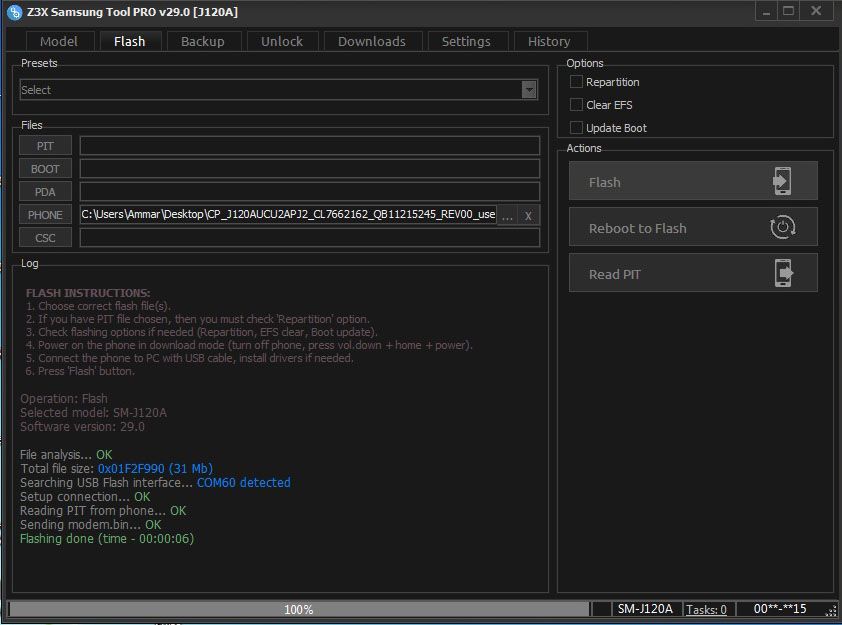Click SM-J120A in the status bar
The image size is (842, 625).
(645, 609)
